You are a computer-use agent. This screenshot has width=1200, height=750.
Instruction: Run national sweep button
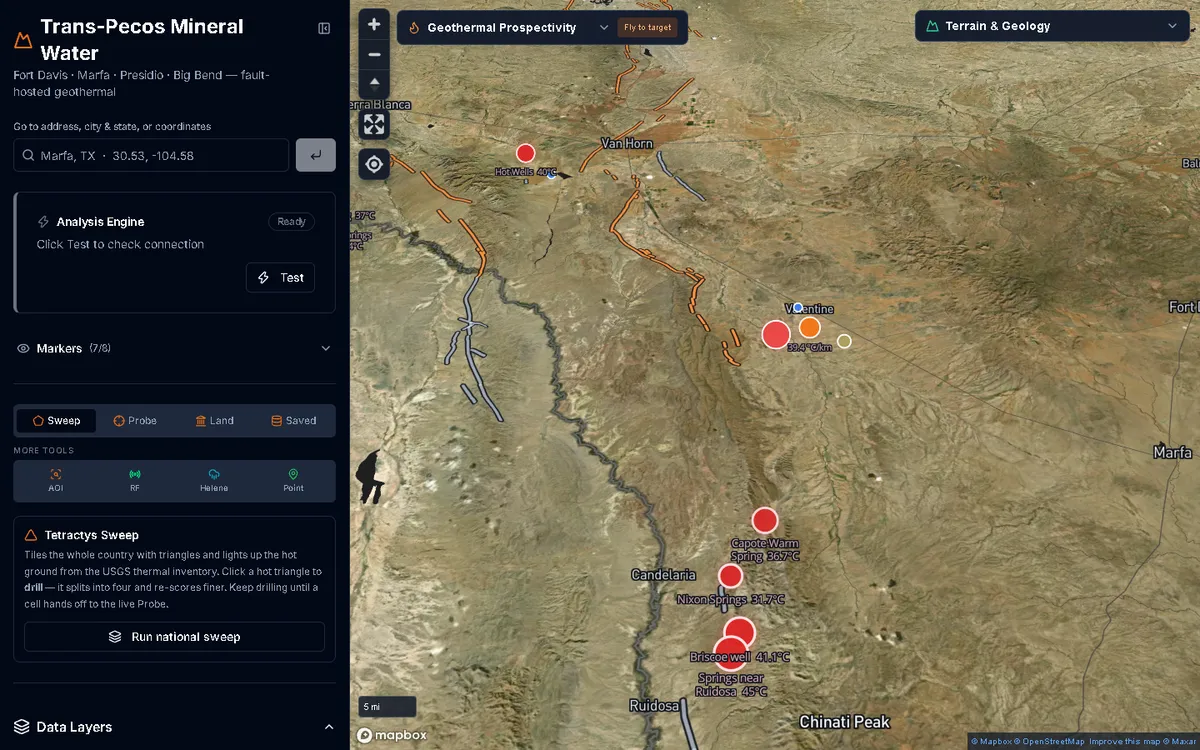click(174, 637)
